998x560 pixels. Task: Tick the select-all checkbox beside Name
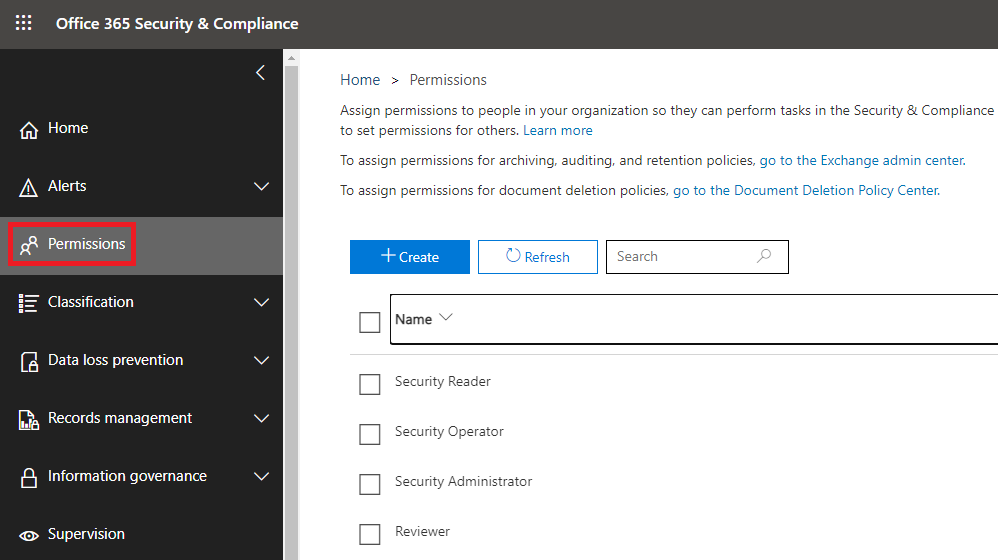pyautogui.click(x=370, y=322)
